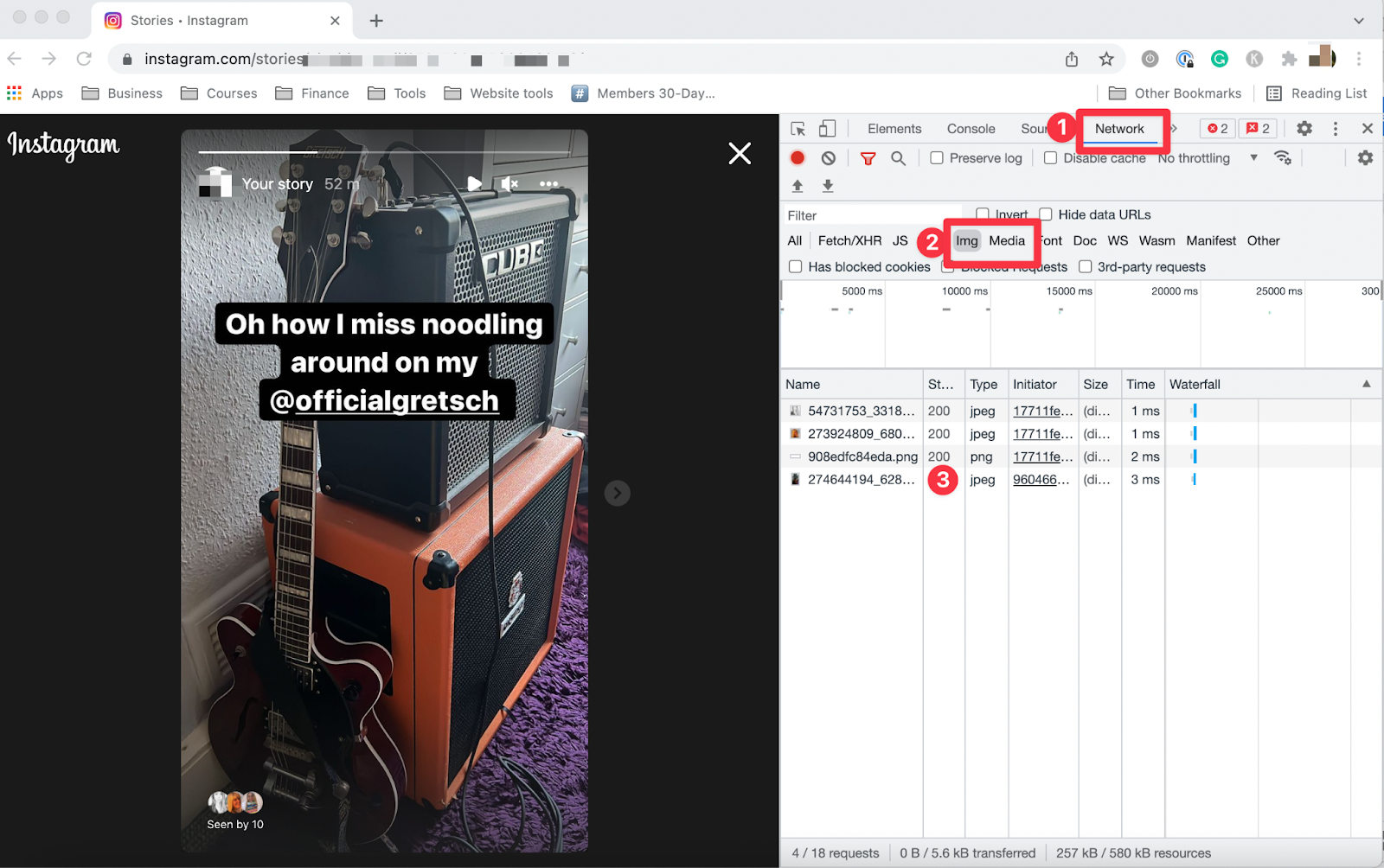The image size is (1384, 868).
Task: Enable the 3rd-party requests checkbox
Action: [x=1085, y=267]
